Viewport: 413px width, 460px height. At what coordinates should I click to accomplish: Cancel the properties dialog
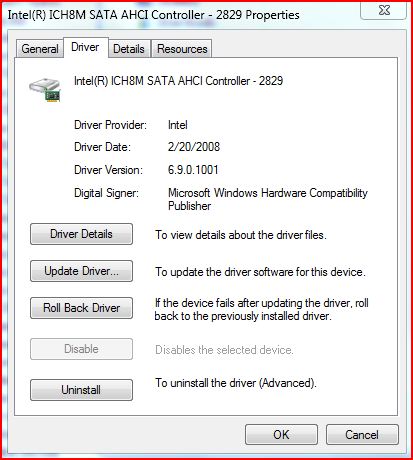click(x=362, y=435)
